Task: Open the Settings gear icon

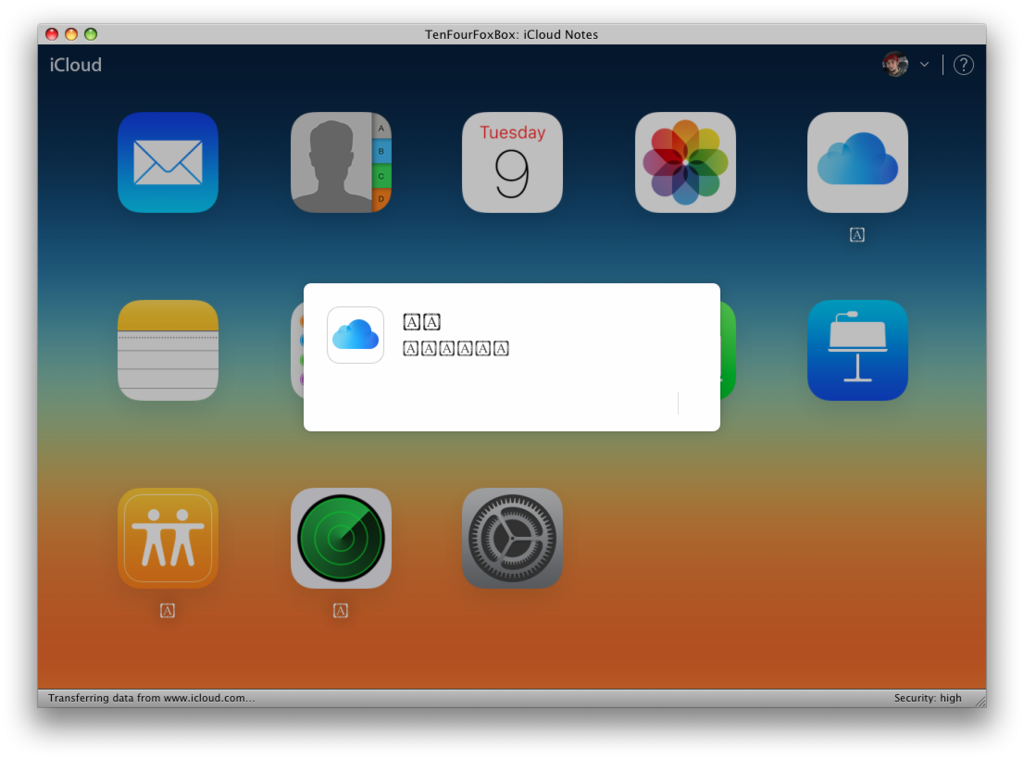Action: click(513, 538)
